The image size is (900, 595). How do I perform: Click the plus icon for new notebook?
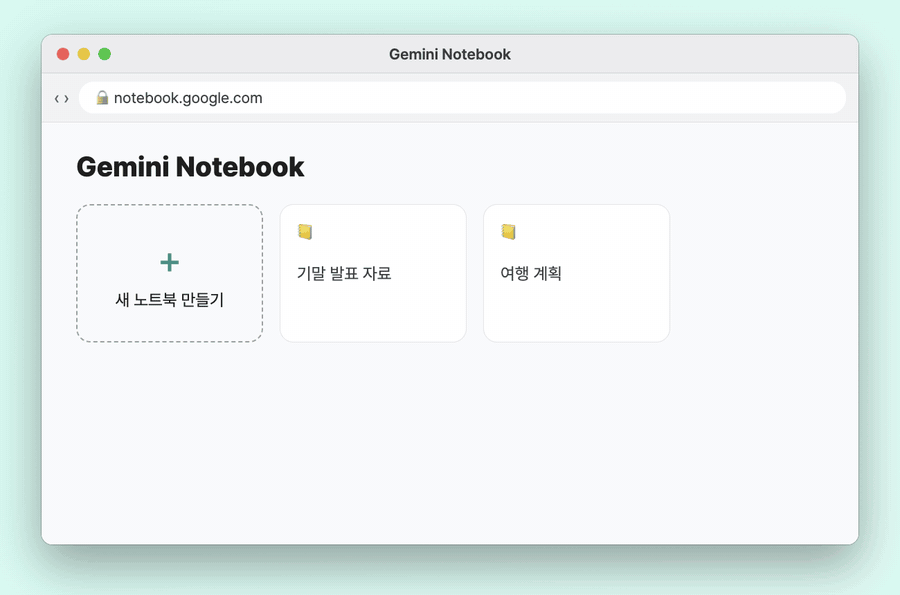tap(169, 262)
